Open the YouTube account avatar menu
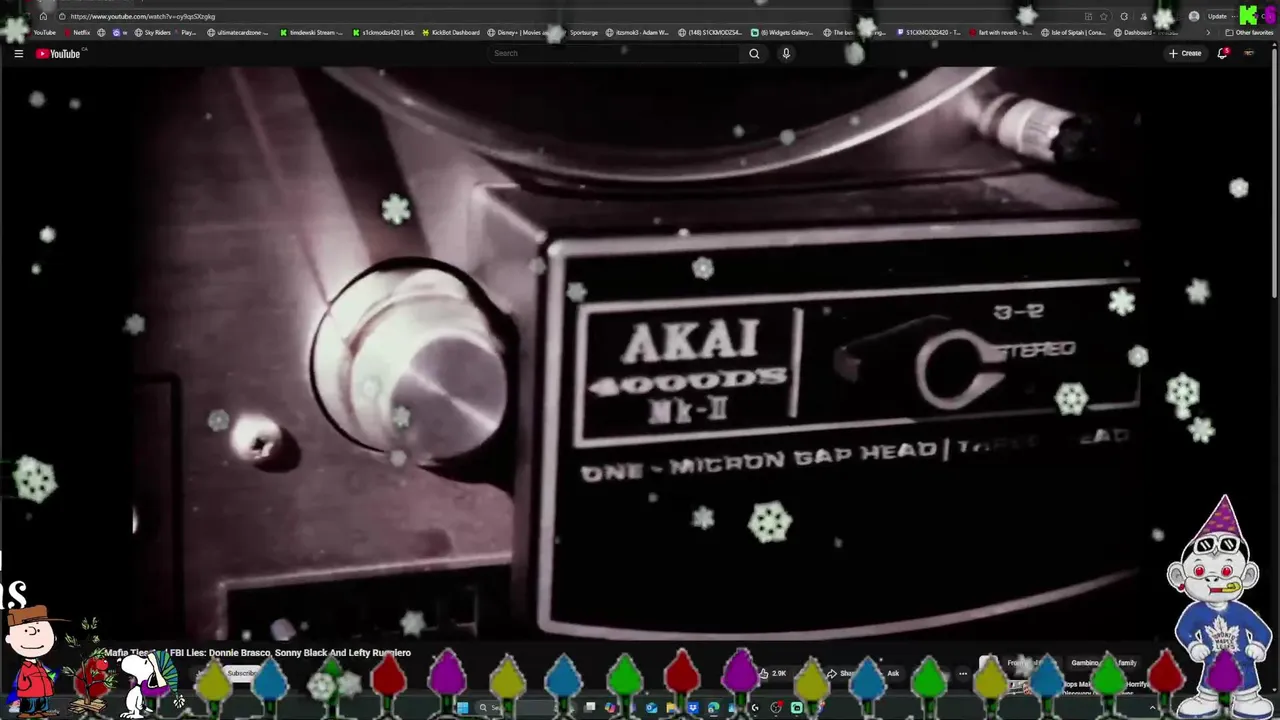The height and width of the screenshot is (720, 1280). point(1249,53)
